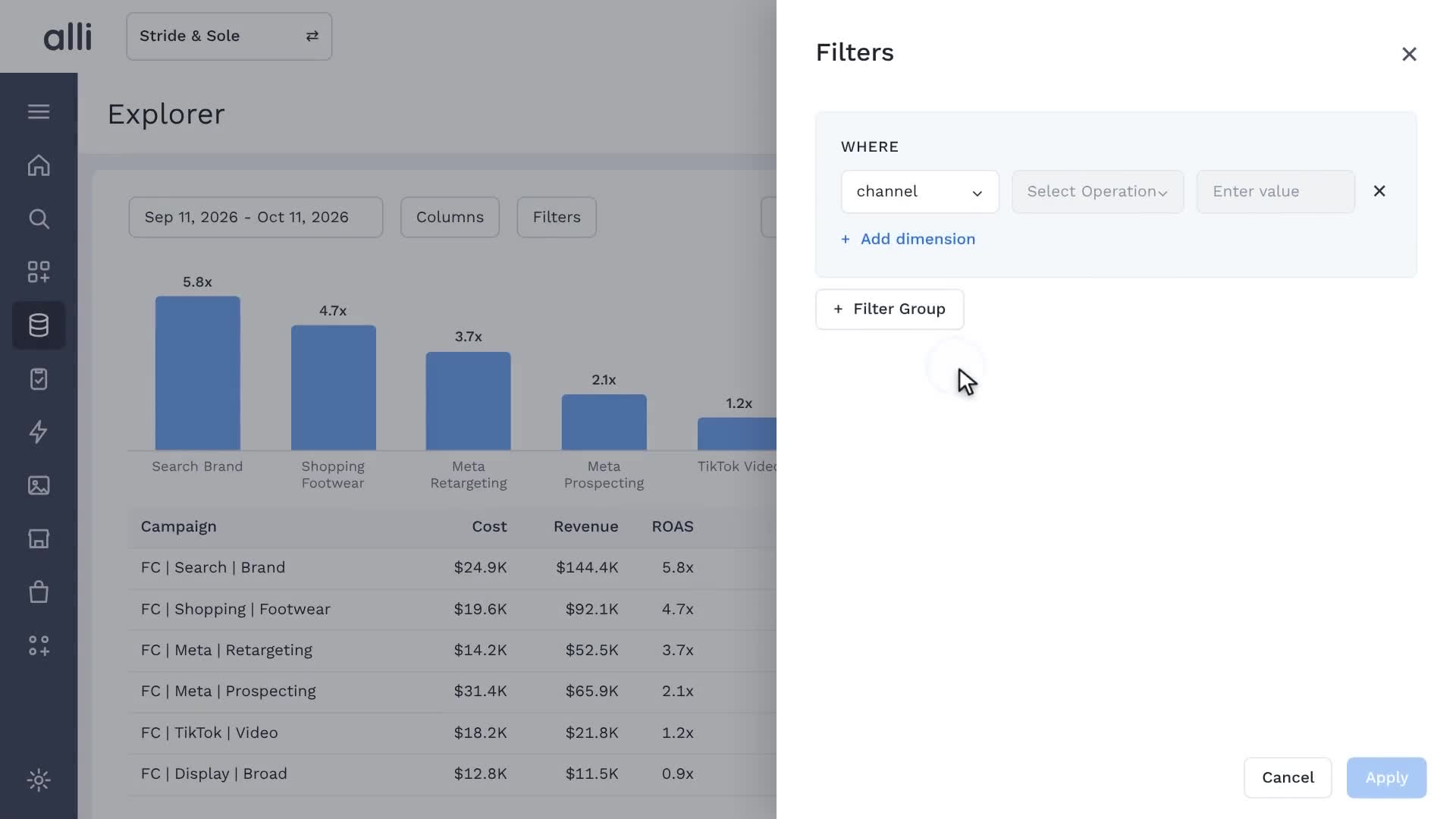Viewport: 1456px width, 819px height.
Task: Add a new Filter Group
Action: pos(890,309)
